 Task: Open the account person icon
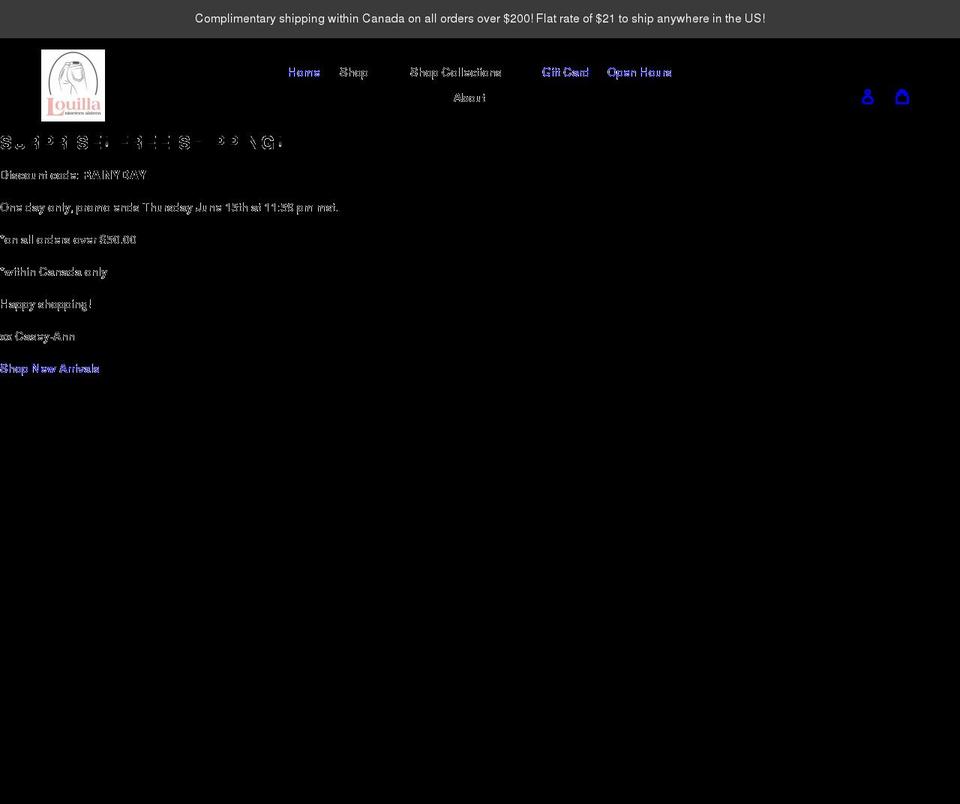866,96
